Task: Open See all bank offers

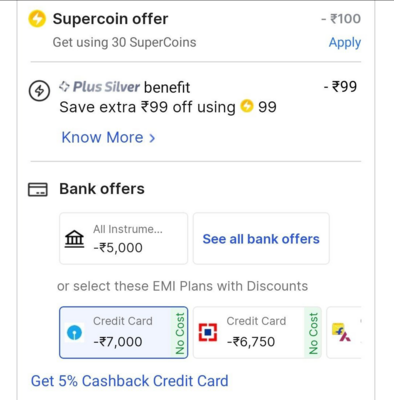Action: tap(261, 239)
